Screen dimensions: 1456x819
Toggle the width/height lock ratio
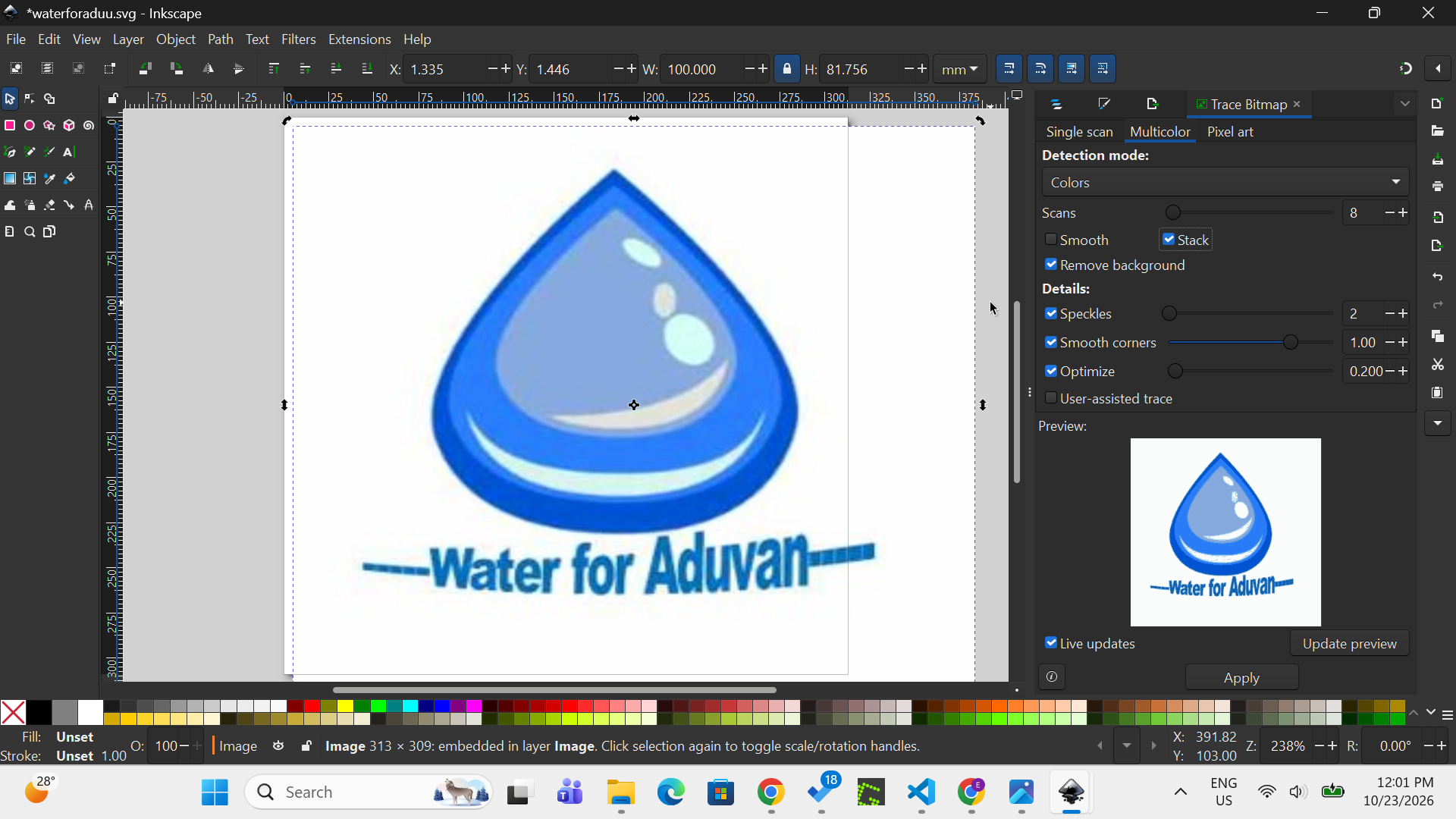(x=787, y=69)
